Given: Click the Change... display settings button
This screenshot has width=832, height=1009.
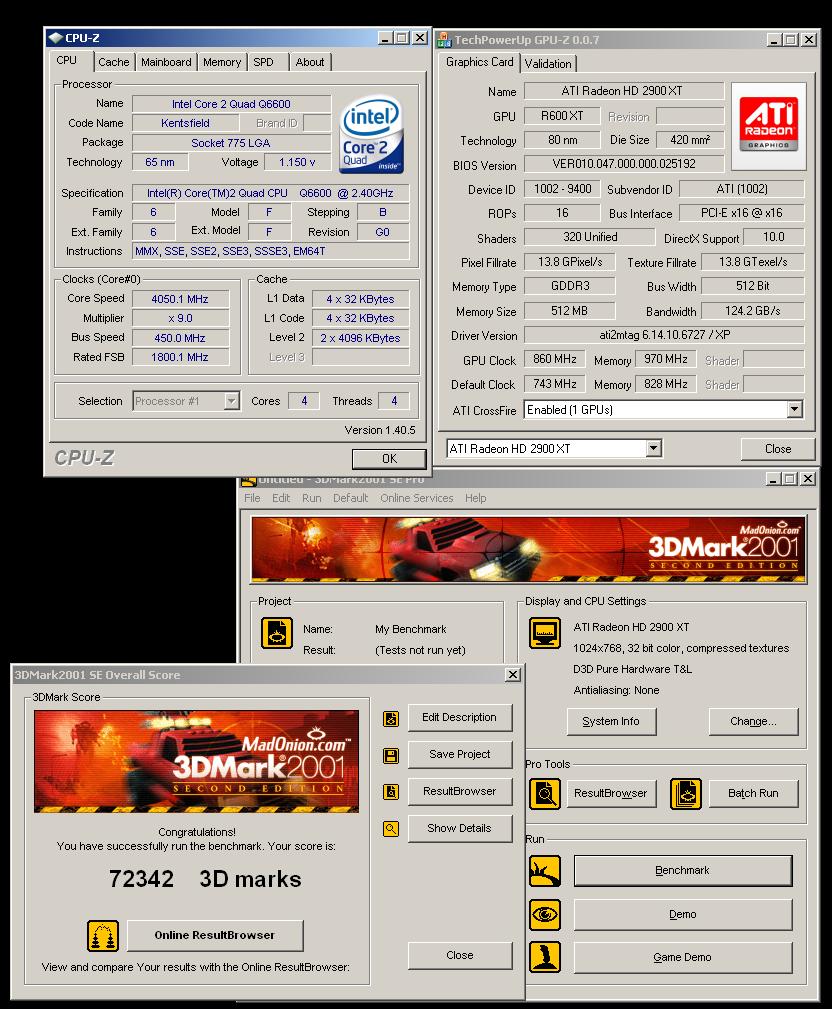Looking at the screenshot, I should 753,721.
